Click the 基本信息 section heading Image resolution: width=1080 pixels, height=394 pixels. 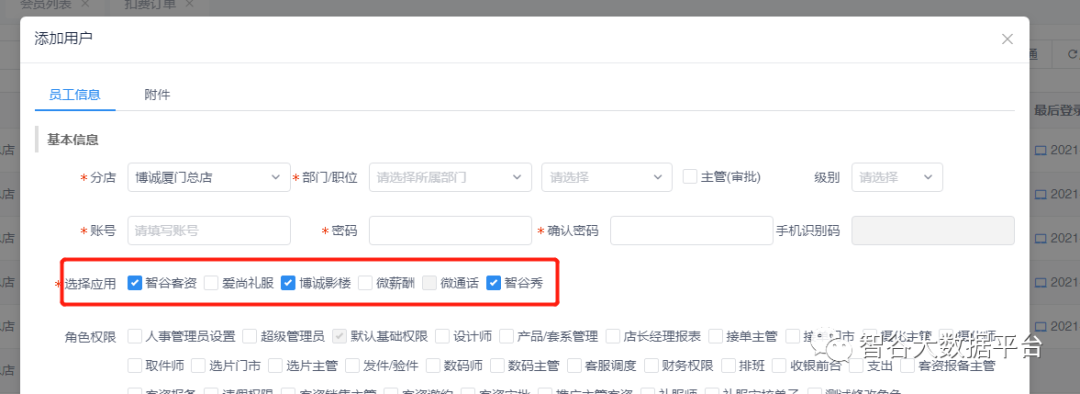(72, 140)
